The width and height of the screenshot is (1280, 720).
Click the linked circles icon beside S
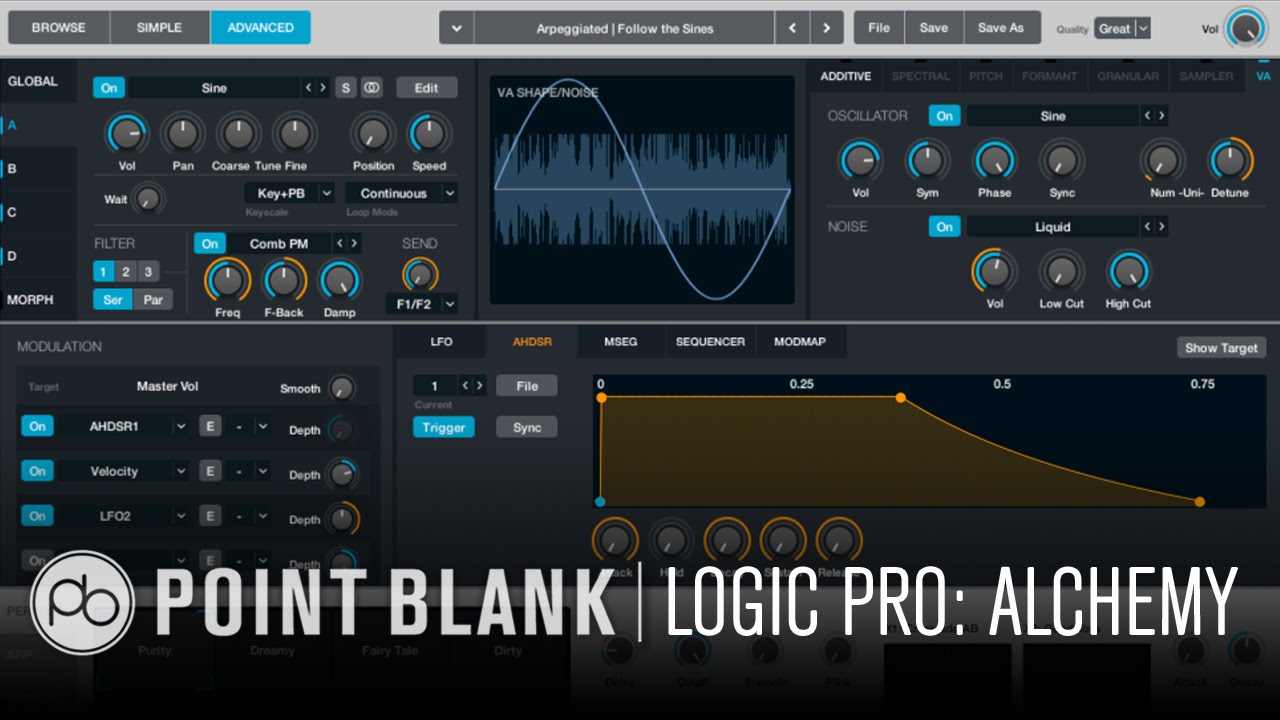click(372, 88)
